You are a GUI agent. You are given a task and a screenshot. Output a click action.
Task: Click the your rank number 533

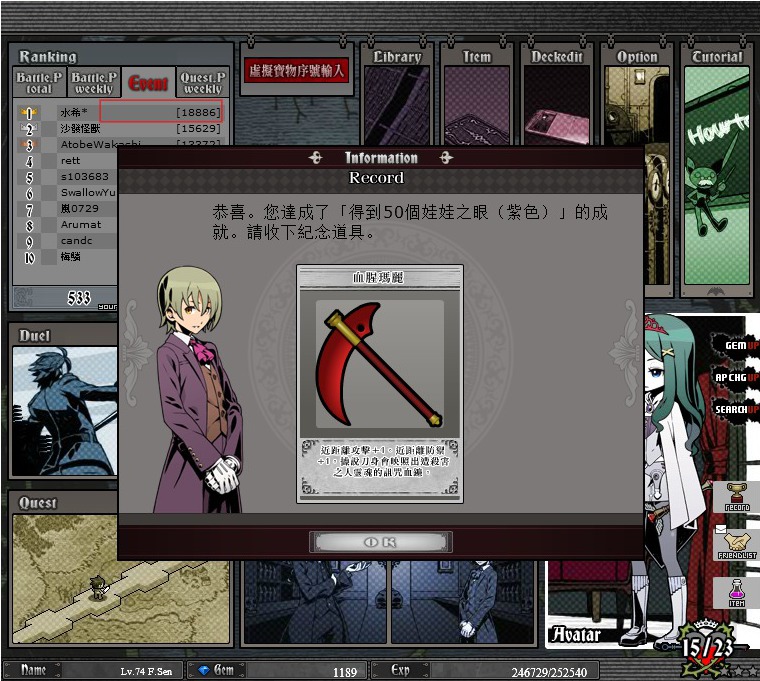79,298
